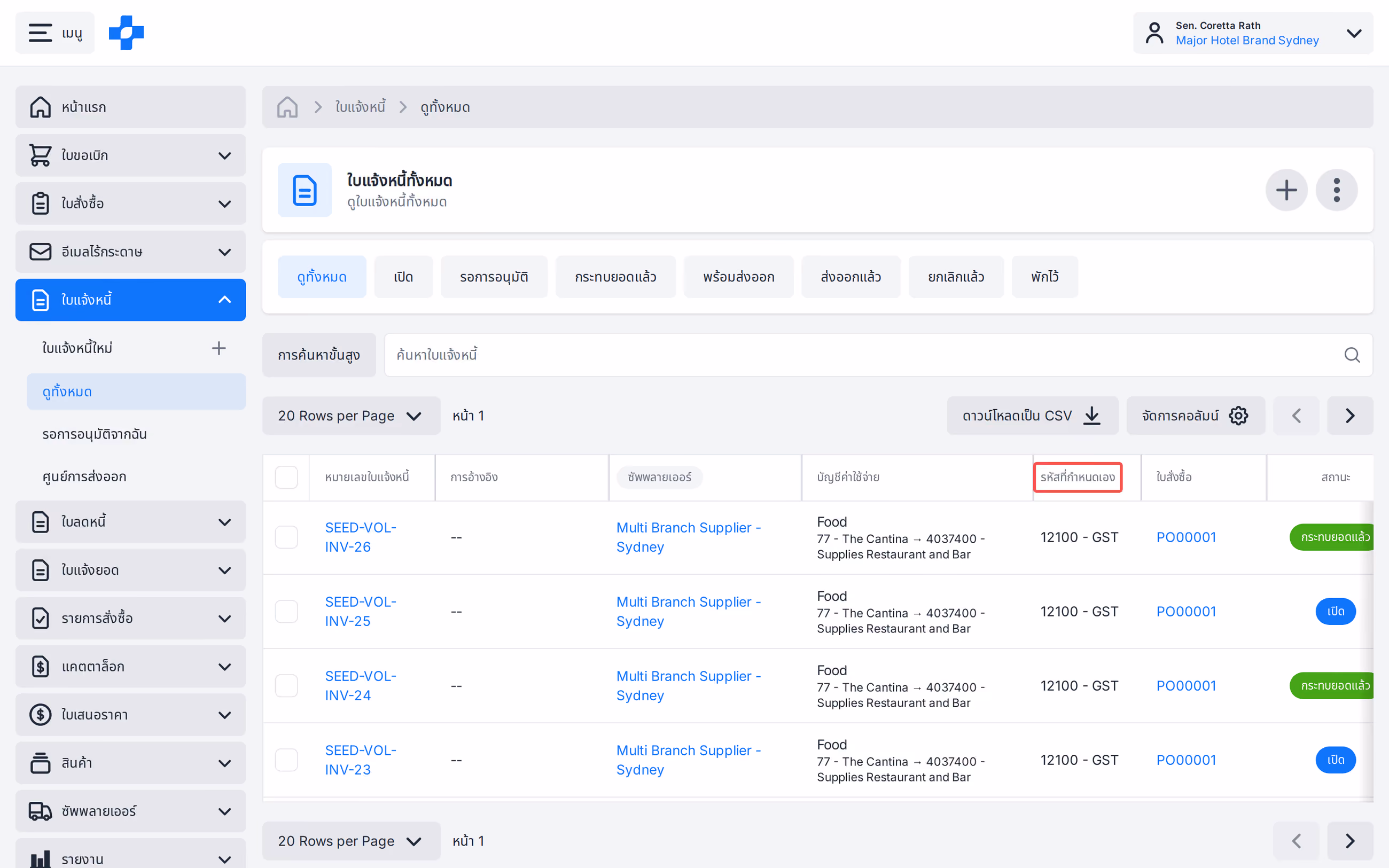1389x868 pixels.
Task: Click plus icon beside ใบแจ้งหนี้ใหม่
Action: [x=219, y=348]
